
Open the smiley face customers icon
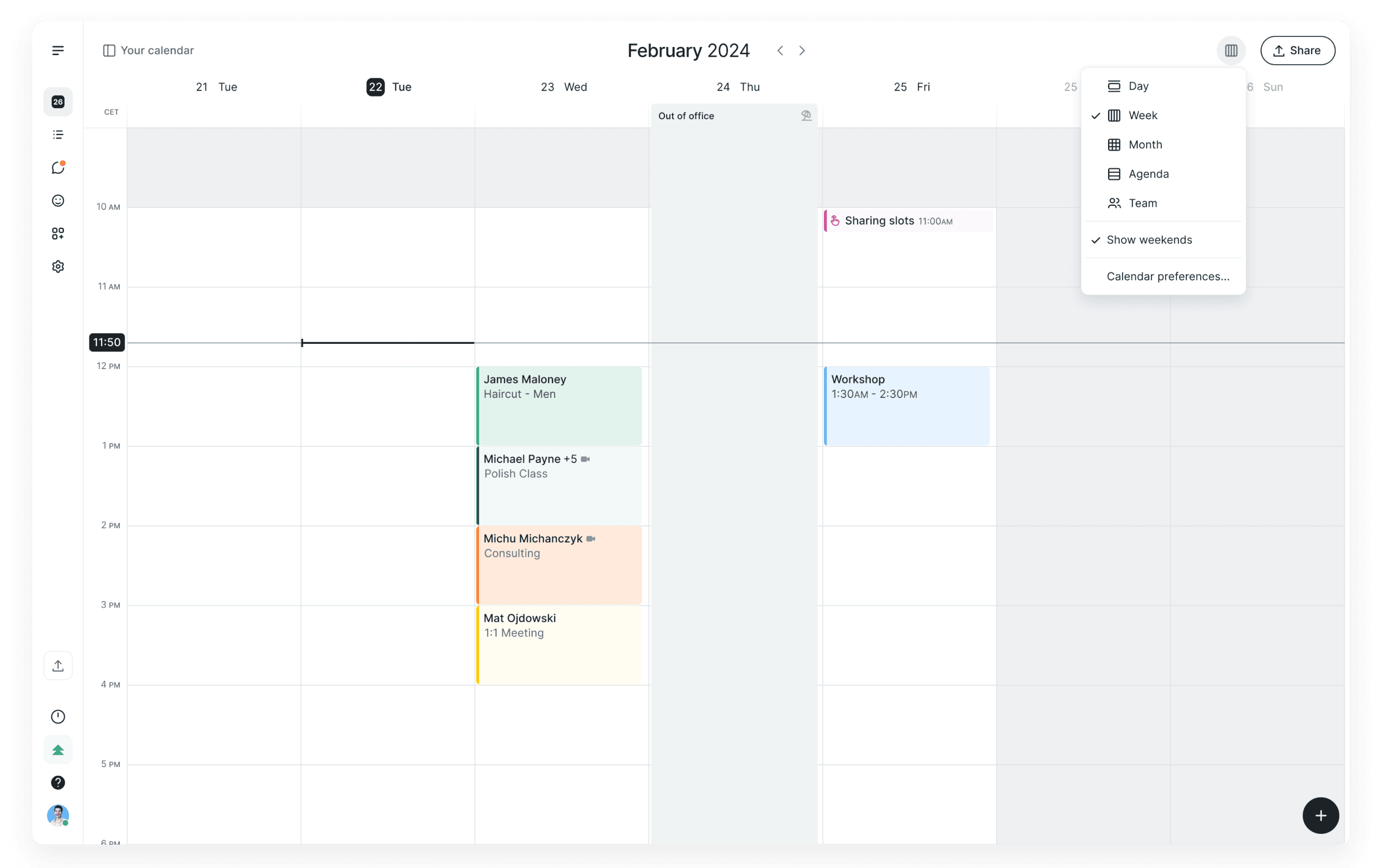[58, 200]
